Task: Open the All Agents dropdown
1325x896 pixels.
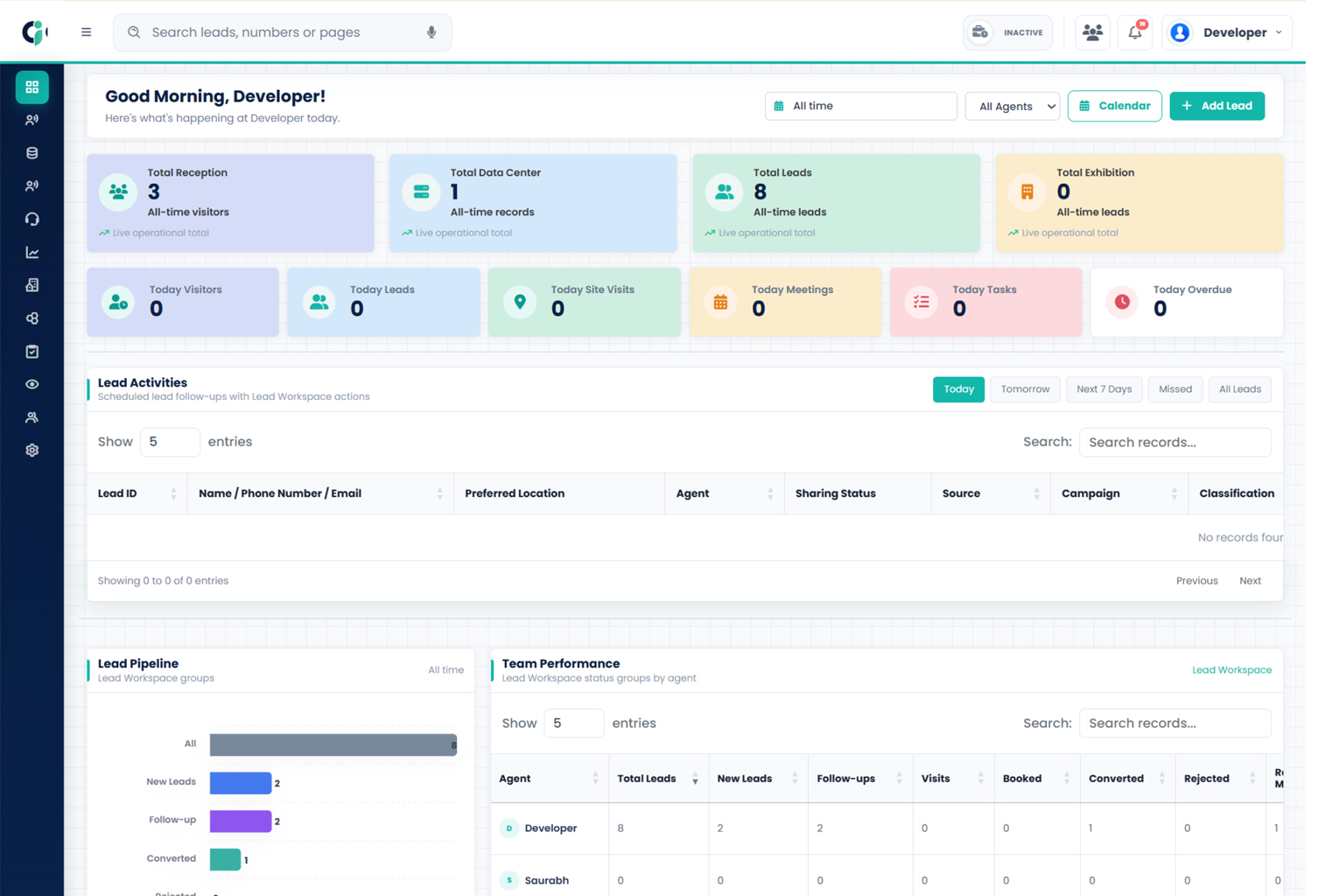Action: point(1013,106)
